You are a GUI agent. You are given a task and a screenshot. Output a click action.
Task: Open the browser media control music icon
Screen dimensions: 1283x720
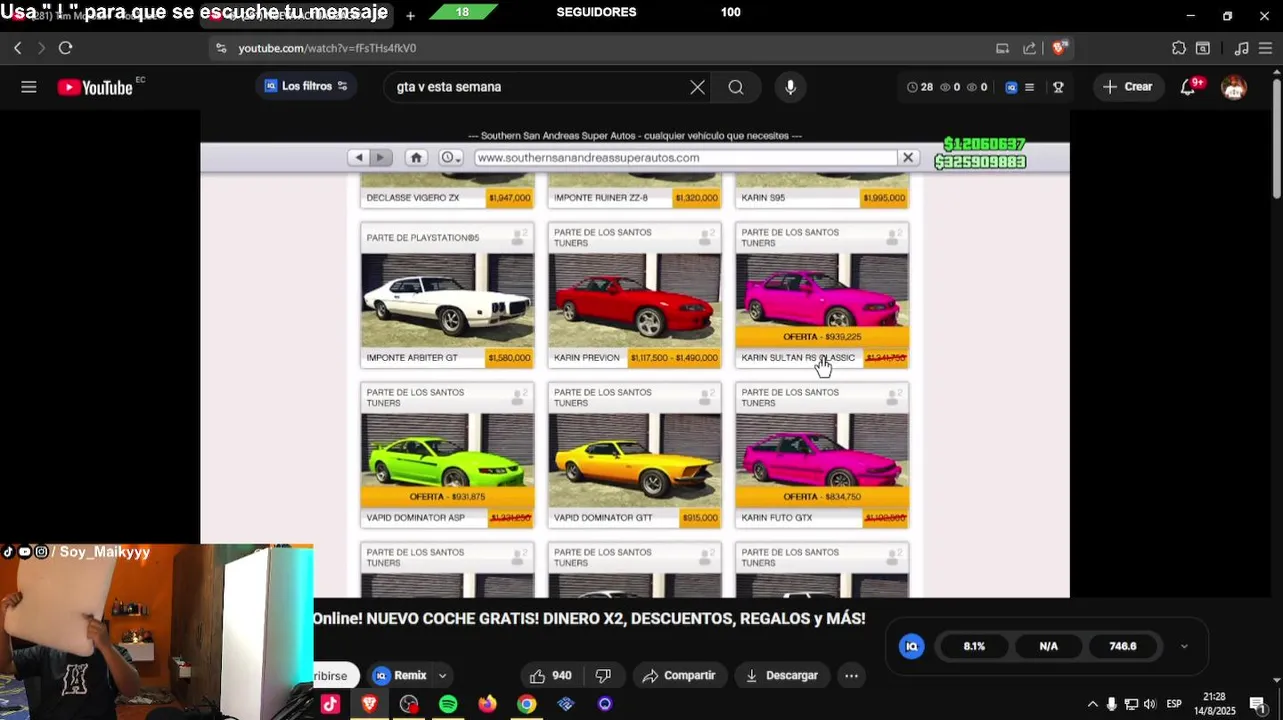pos(1241,48)
